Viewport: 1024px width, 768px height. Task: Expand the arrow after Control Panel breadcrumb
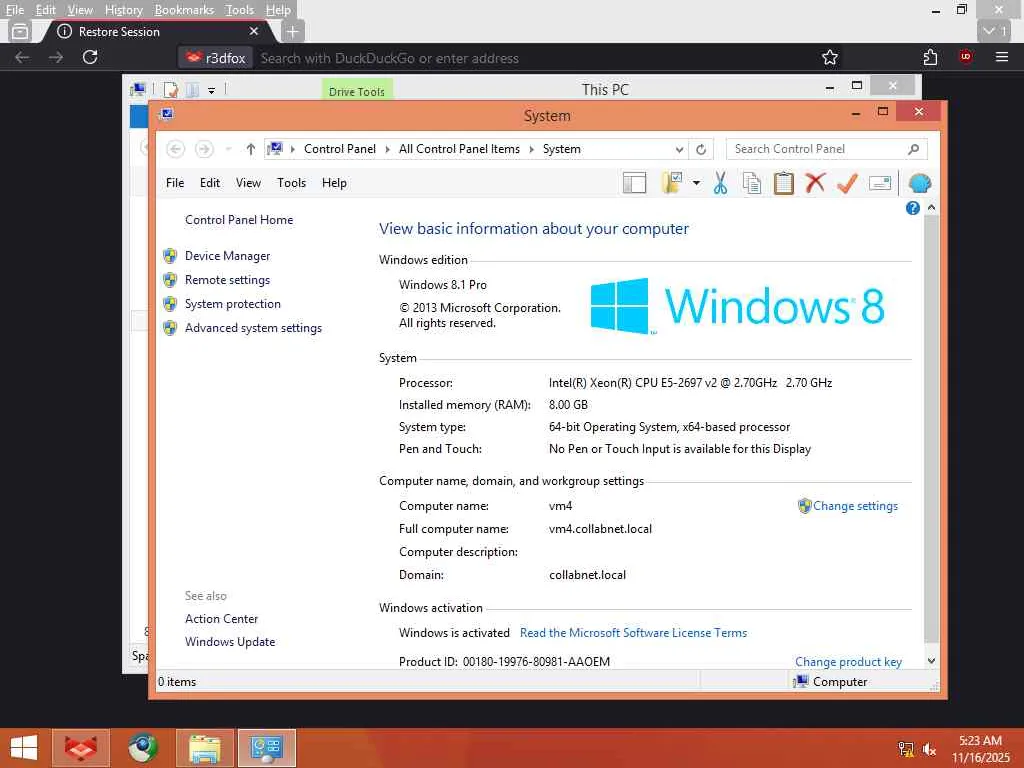click(x=387, y=150)
